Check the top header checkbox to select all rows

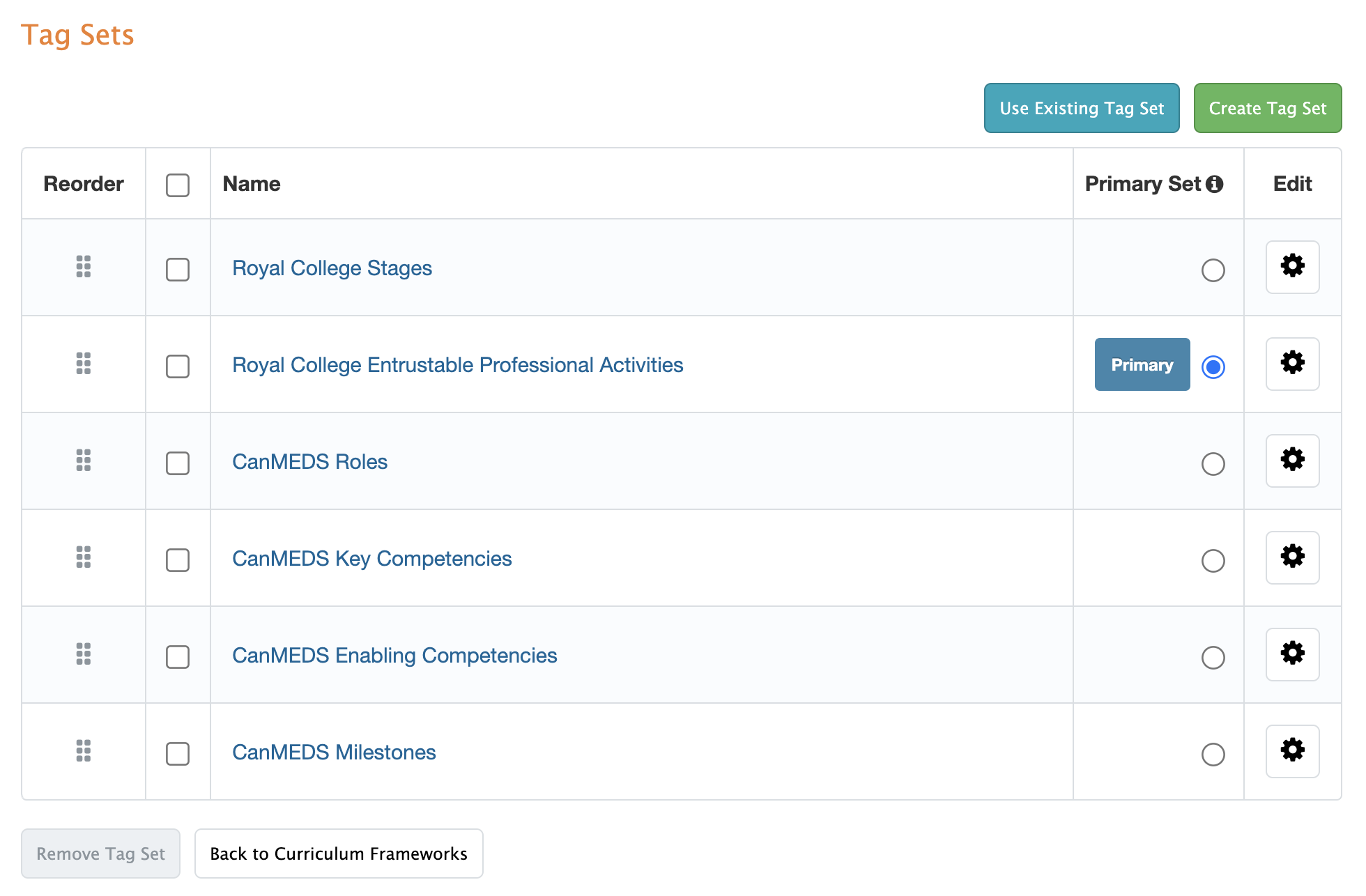click(x=178, y=183)
